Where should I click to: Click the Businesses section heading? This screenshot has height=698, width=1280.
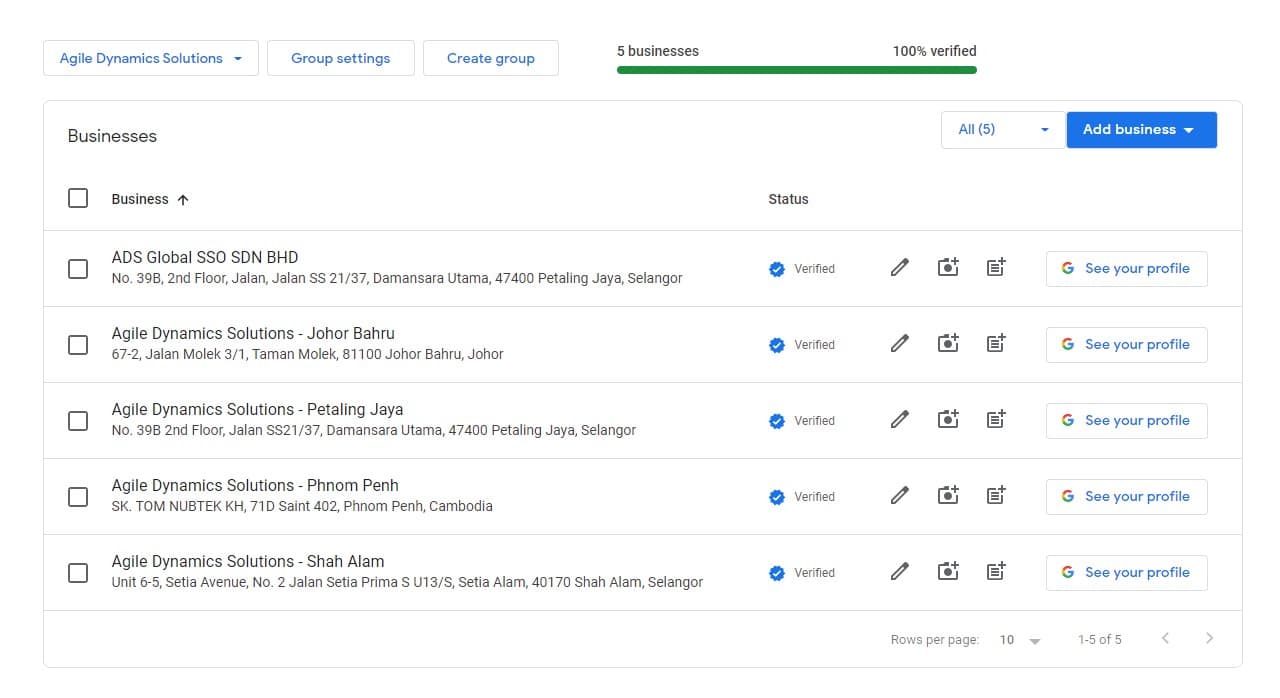pos(112,136)
